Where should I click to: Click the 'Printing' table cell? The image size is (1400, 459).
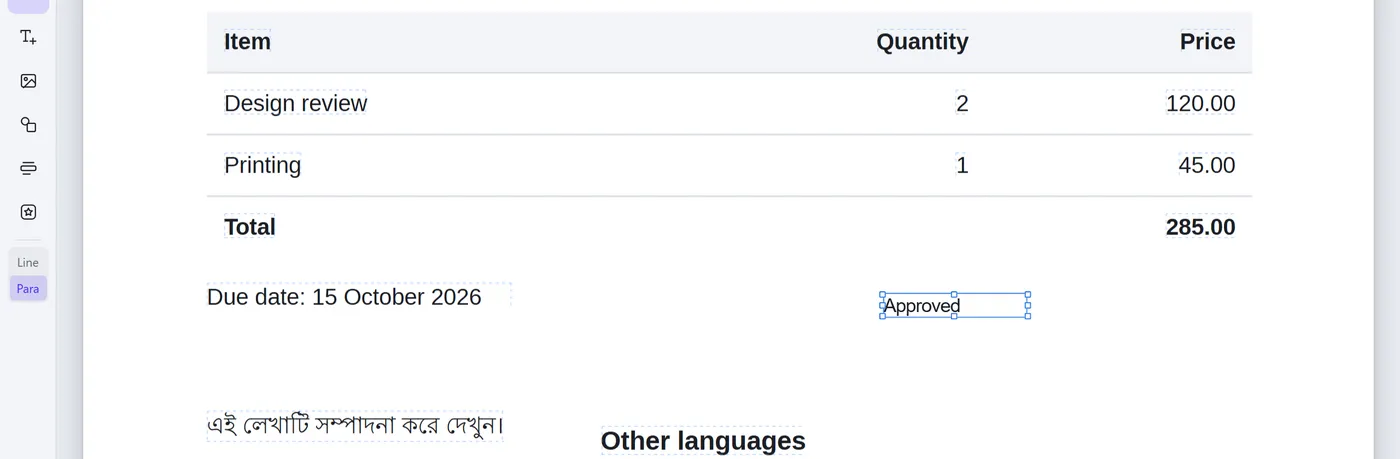click(x=262, y=165)
